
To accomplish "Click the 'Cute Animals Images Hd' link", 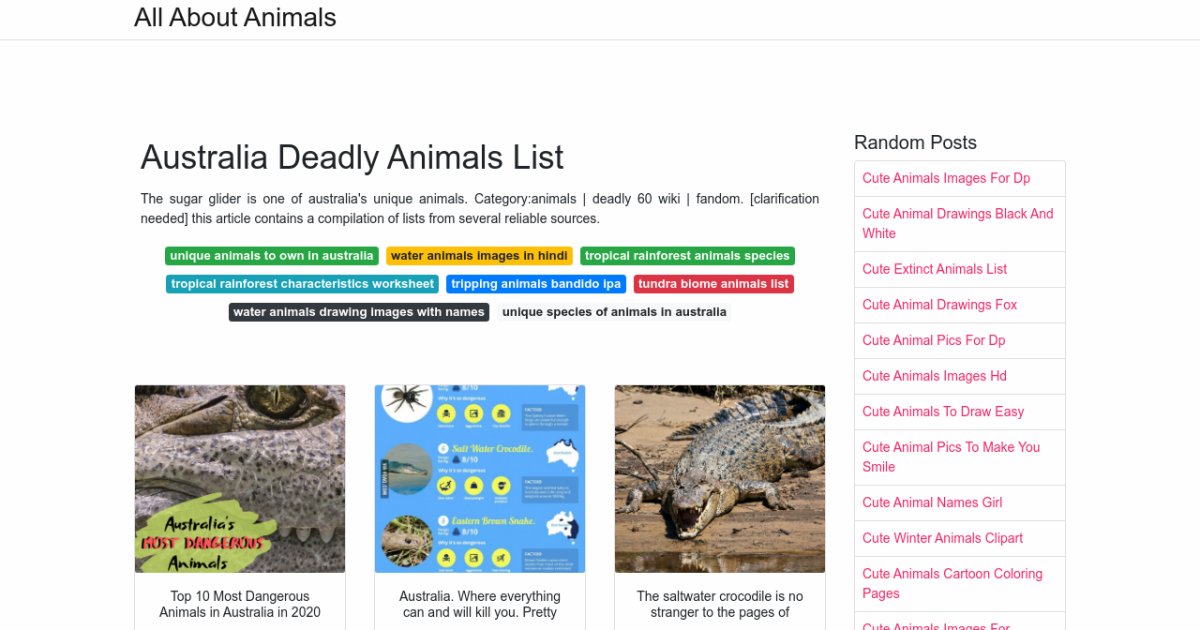I will coord(934,376).
